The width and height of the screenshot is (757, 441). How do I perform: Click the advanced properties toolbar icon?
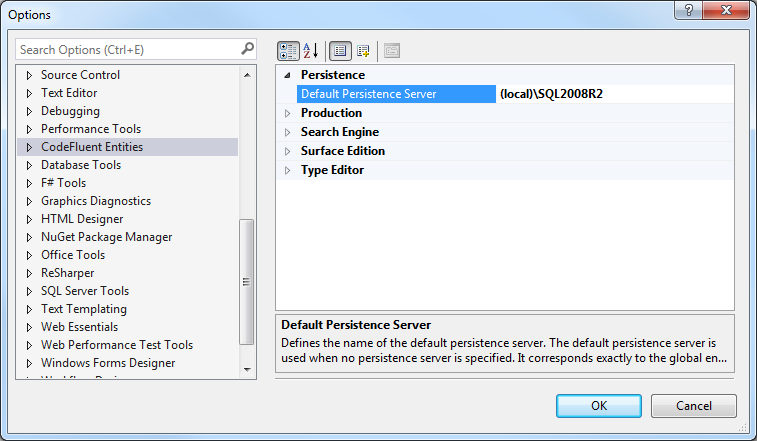(362, 50)
